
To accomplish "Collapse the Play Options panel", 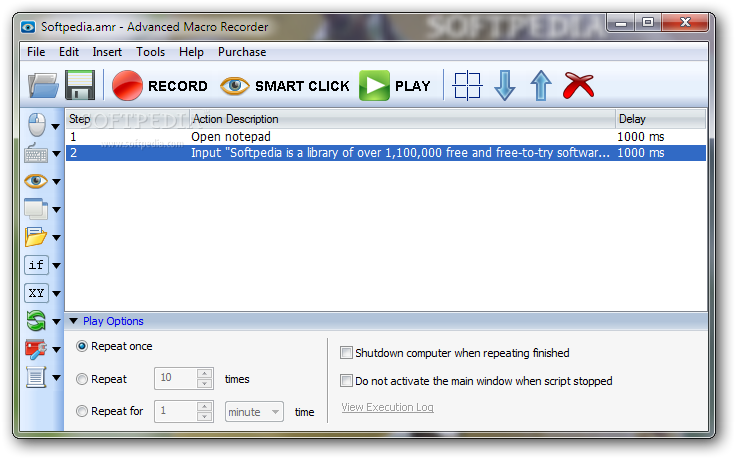I will 73,321.
